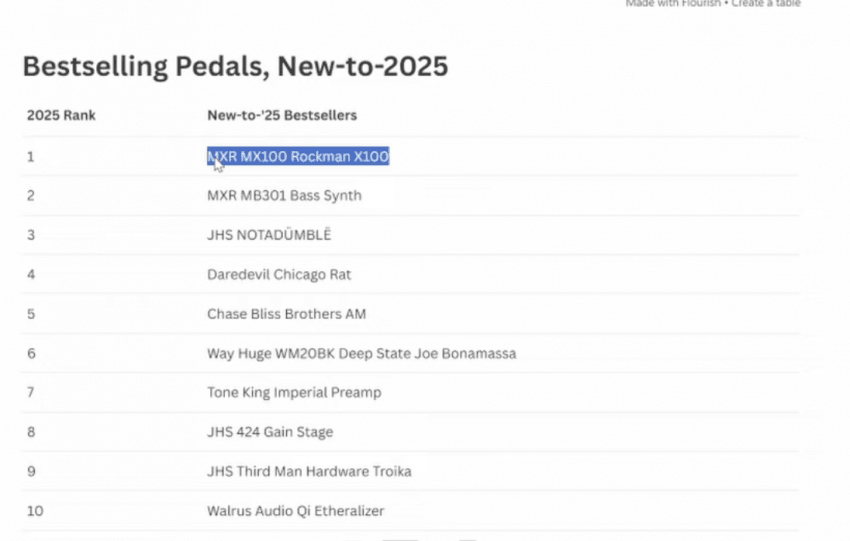This screenshot has height=541, width=850.
Task: Open the Made with Flourish link
Action: tap(672, 4)
